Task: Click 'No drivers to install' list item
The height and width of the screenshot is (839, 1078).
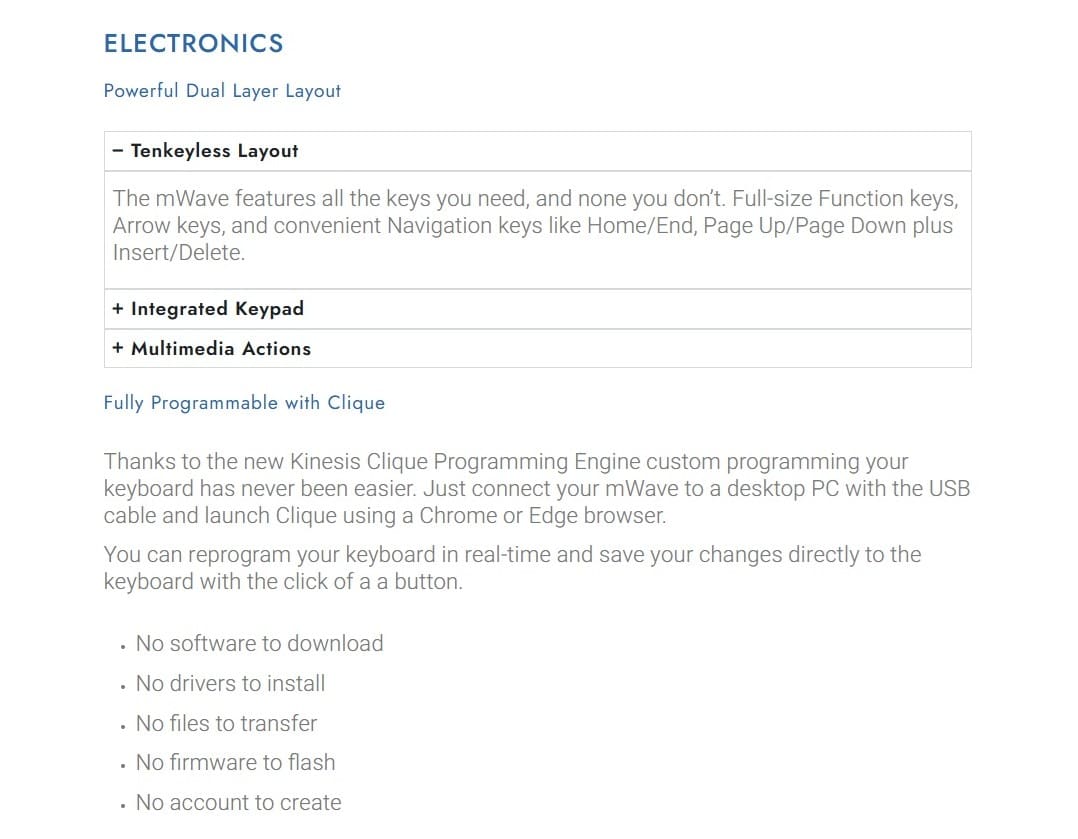Action: click(x=230, y=684)
